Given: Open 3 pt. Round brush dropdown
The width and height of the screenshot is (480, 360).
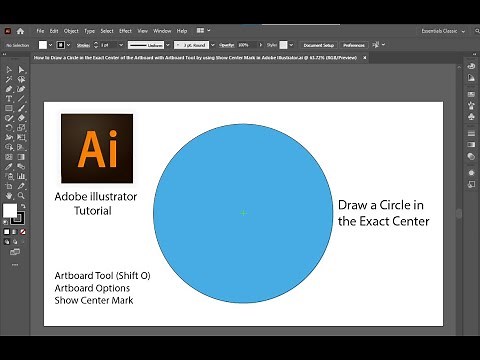Looking at the screenshot, I should (213, 45).
